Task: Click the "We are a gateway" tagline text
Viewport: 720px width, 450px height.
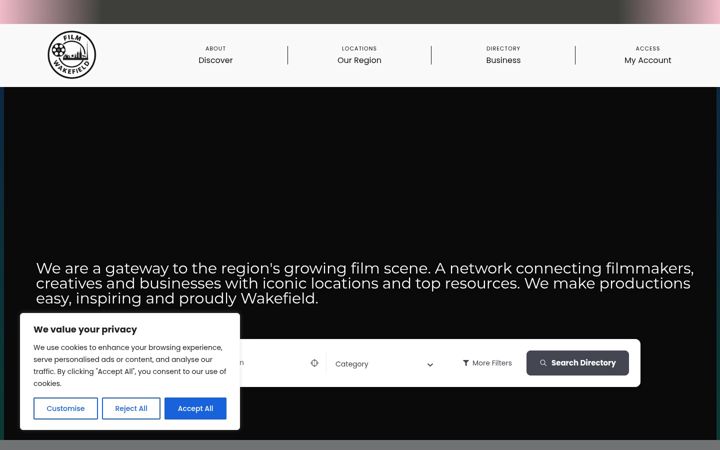Action: tap(365, 283)
